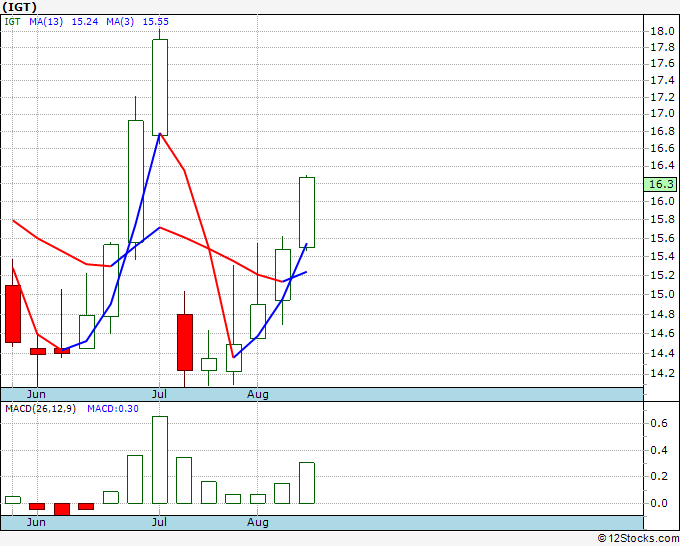Select the IGT legend label
The width and height of the screenshot is (680, 546).
[12, 22]
